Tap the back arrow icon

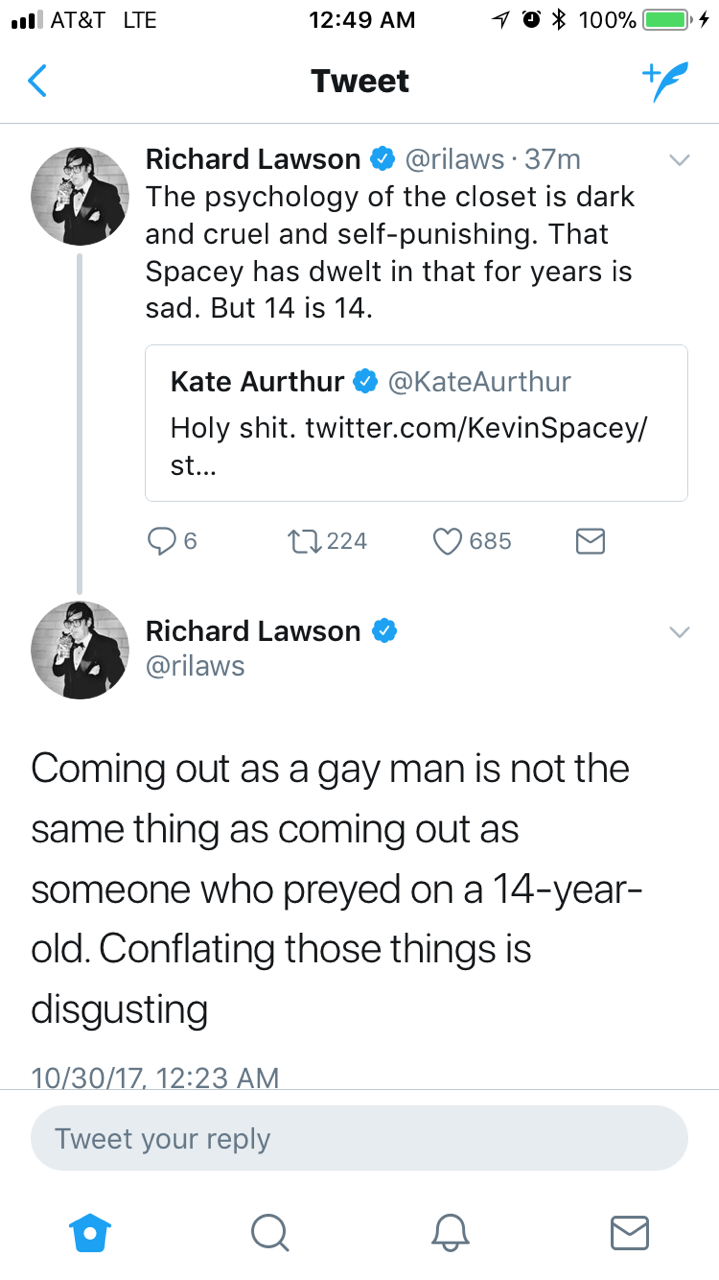pos(36,81)
